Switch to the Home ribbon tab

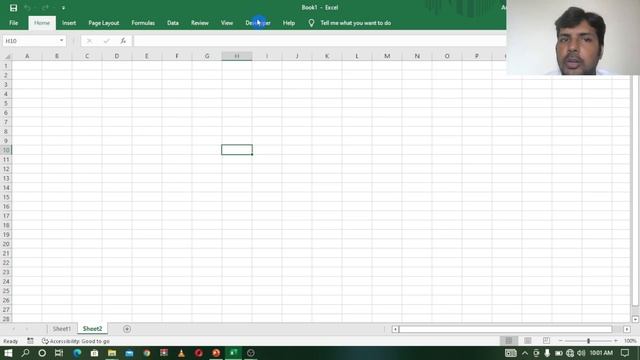pos(42,23)
